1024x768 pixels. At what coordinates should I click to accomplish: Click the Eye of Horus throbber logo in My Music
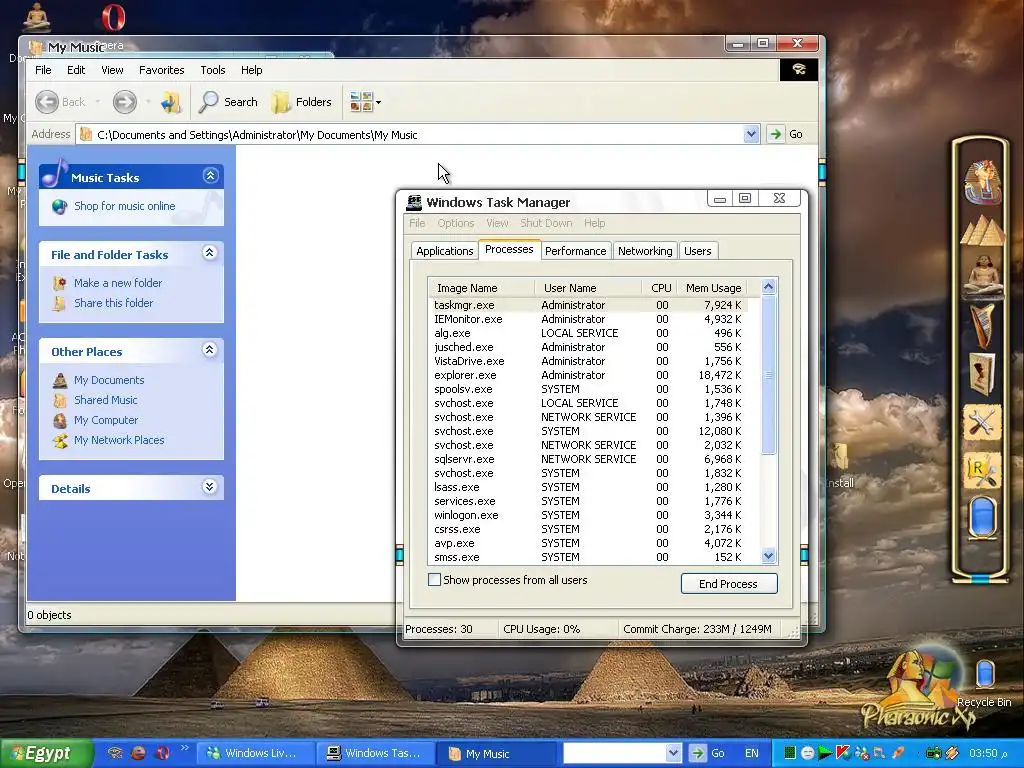[x=799, y=70]
